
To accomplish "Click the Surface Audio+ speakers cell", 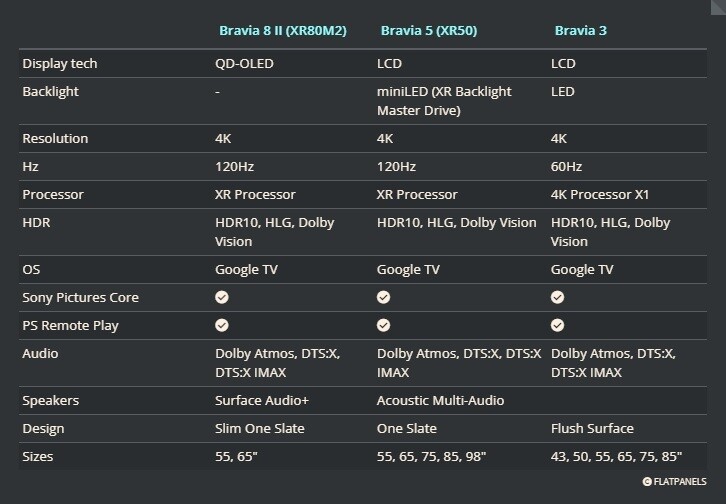I will click(x=262, y=400).
